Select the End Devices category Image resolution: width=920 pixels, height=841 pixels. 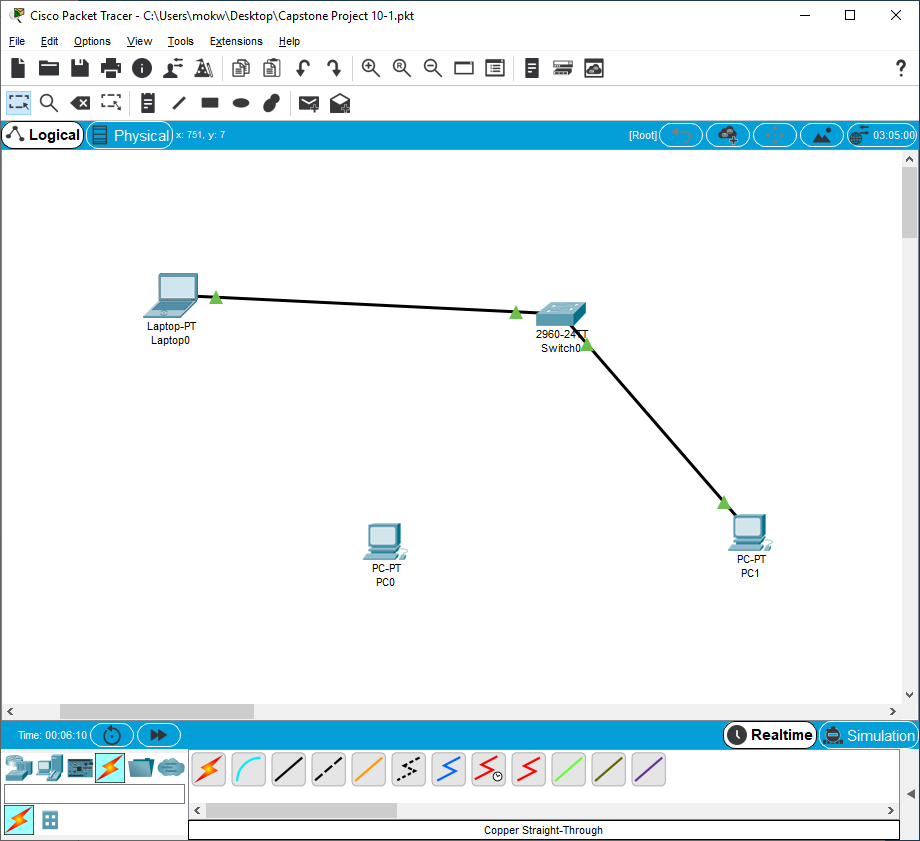click(50, 768)
